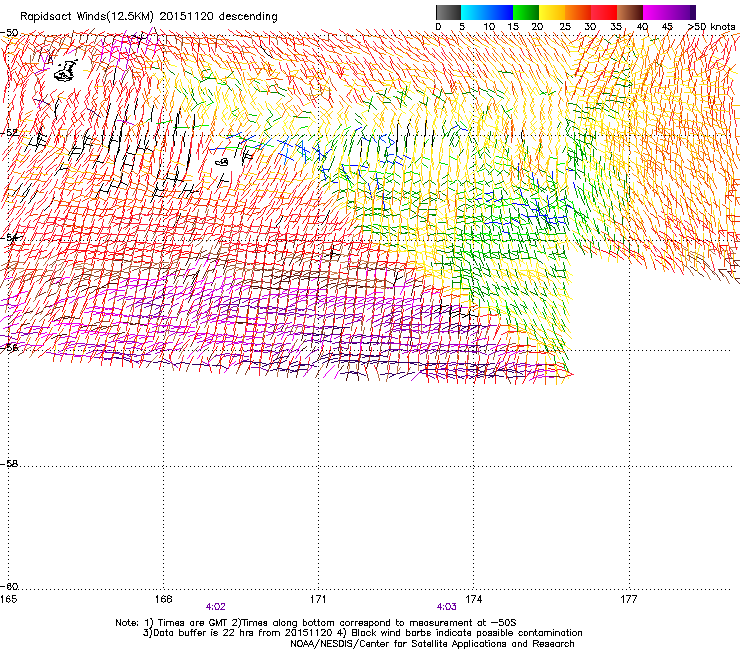This screenshot has height=650, width=740.
Task: Click the small island outline near latitude -52
Action: [x=222, y=162]
